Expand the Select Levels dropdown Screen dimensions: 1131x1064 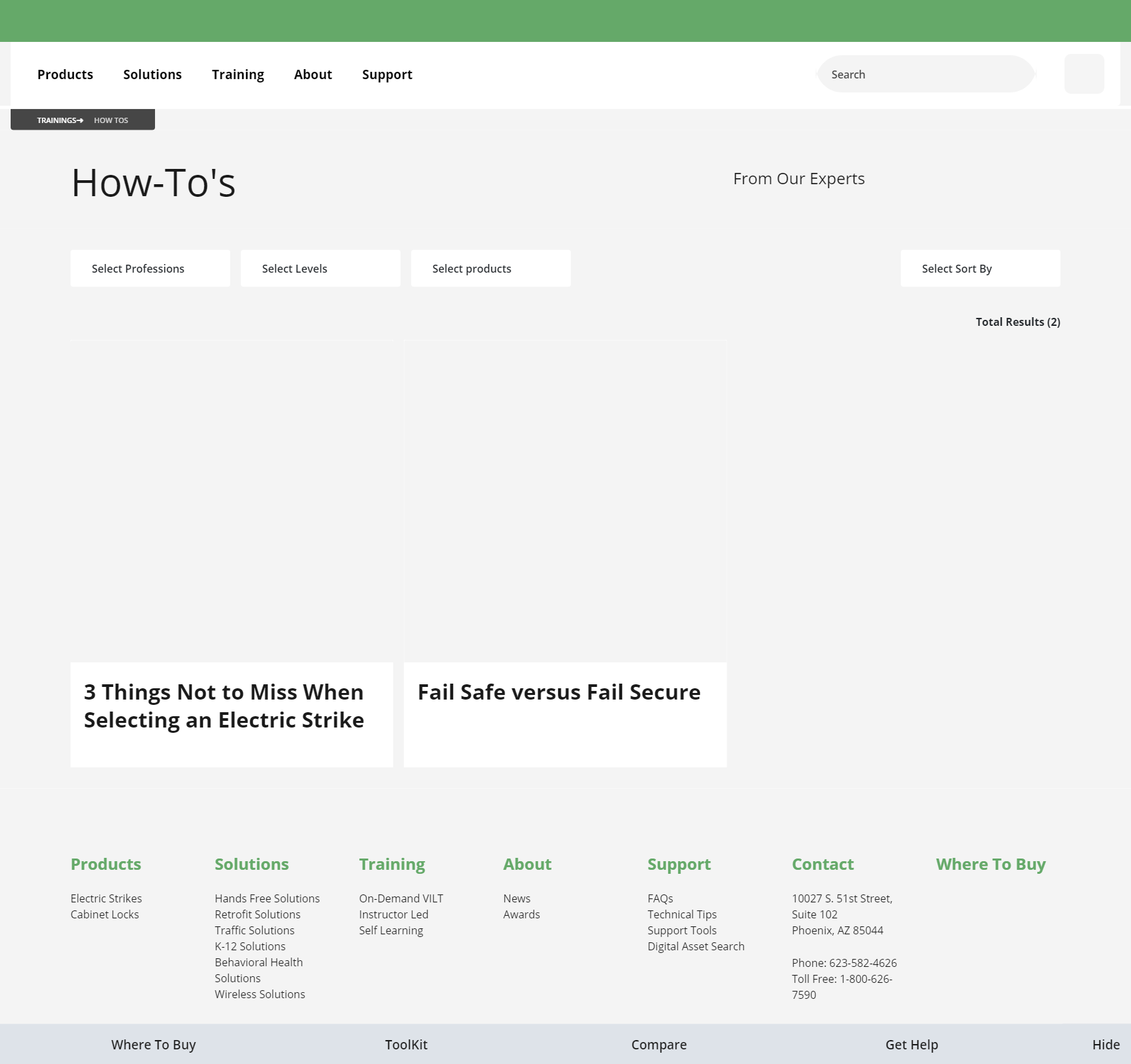point(321,269)
